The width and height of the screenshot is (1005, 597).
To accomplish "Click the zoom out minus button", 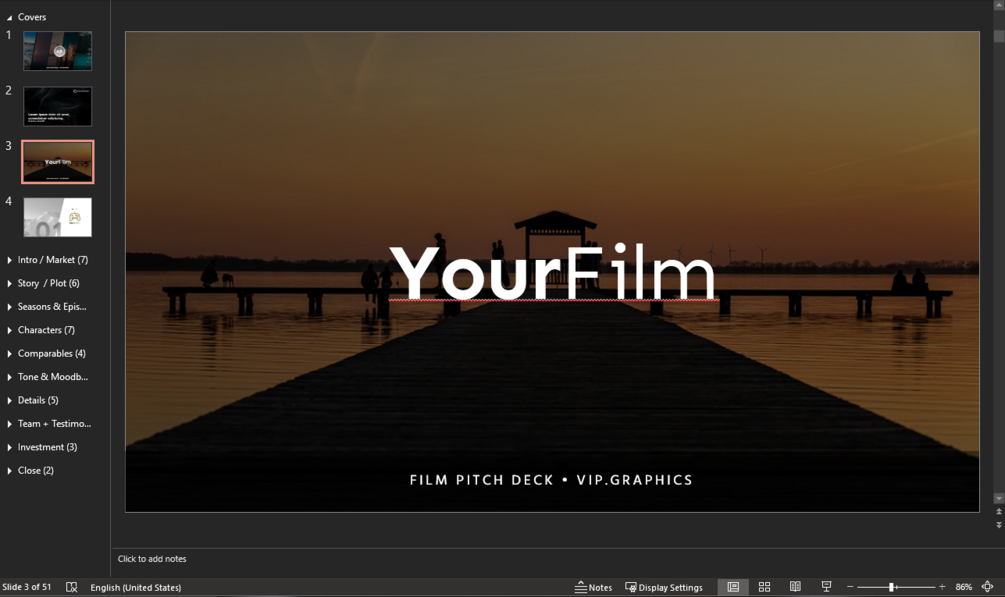I will (850, 587).
